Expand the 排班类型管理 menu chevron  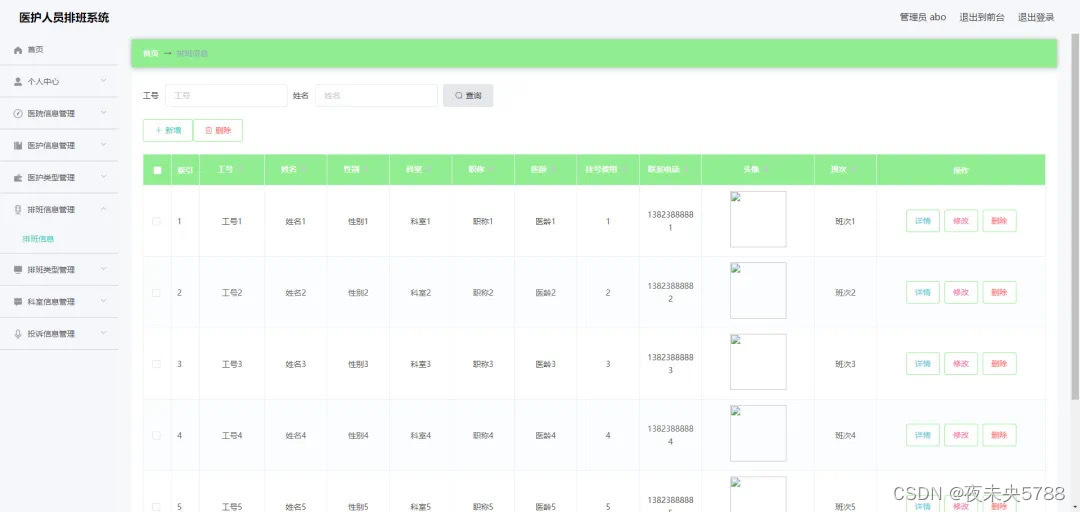coord(103,269)
